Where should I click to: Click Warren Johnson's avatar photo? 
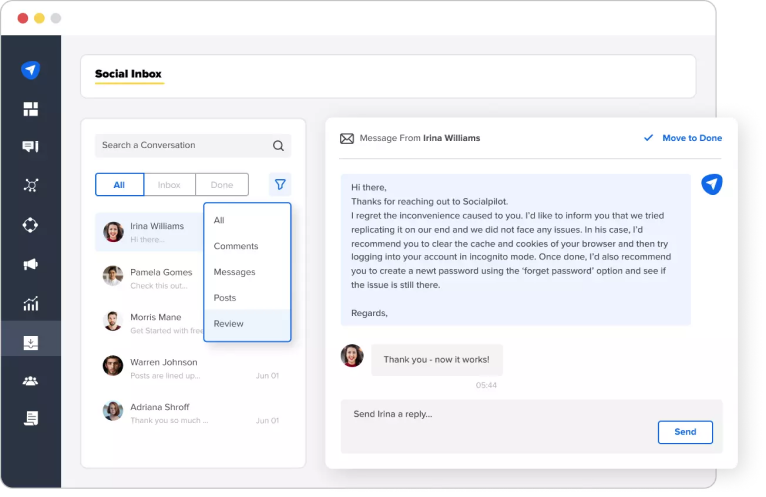(x=113, y=366)
